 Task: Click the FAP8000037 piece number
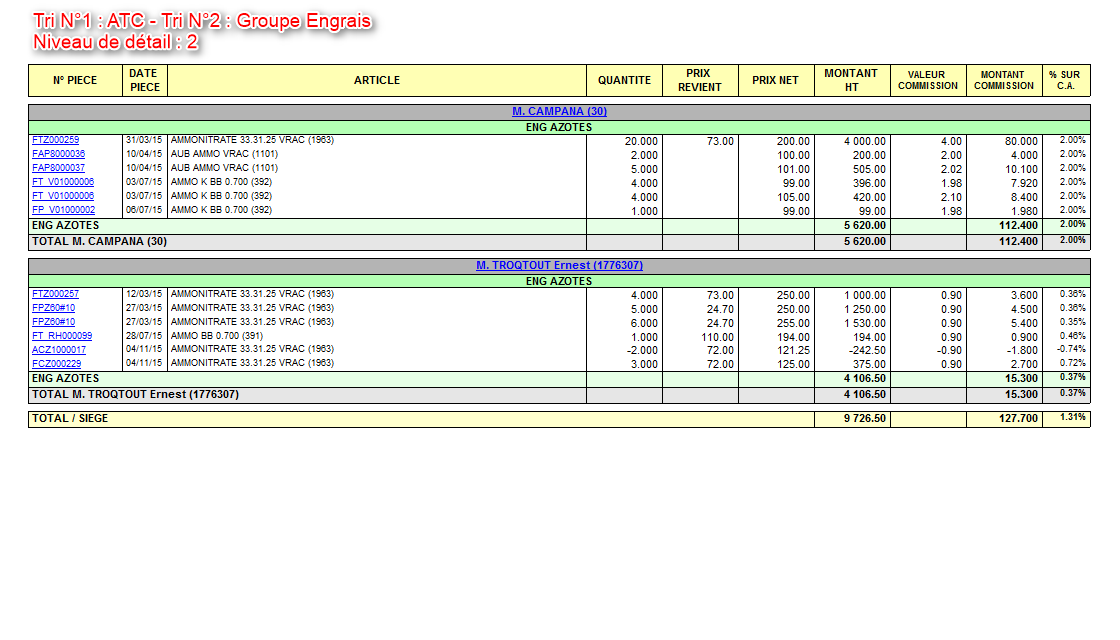point(58,169)
